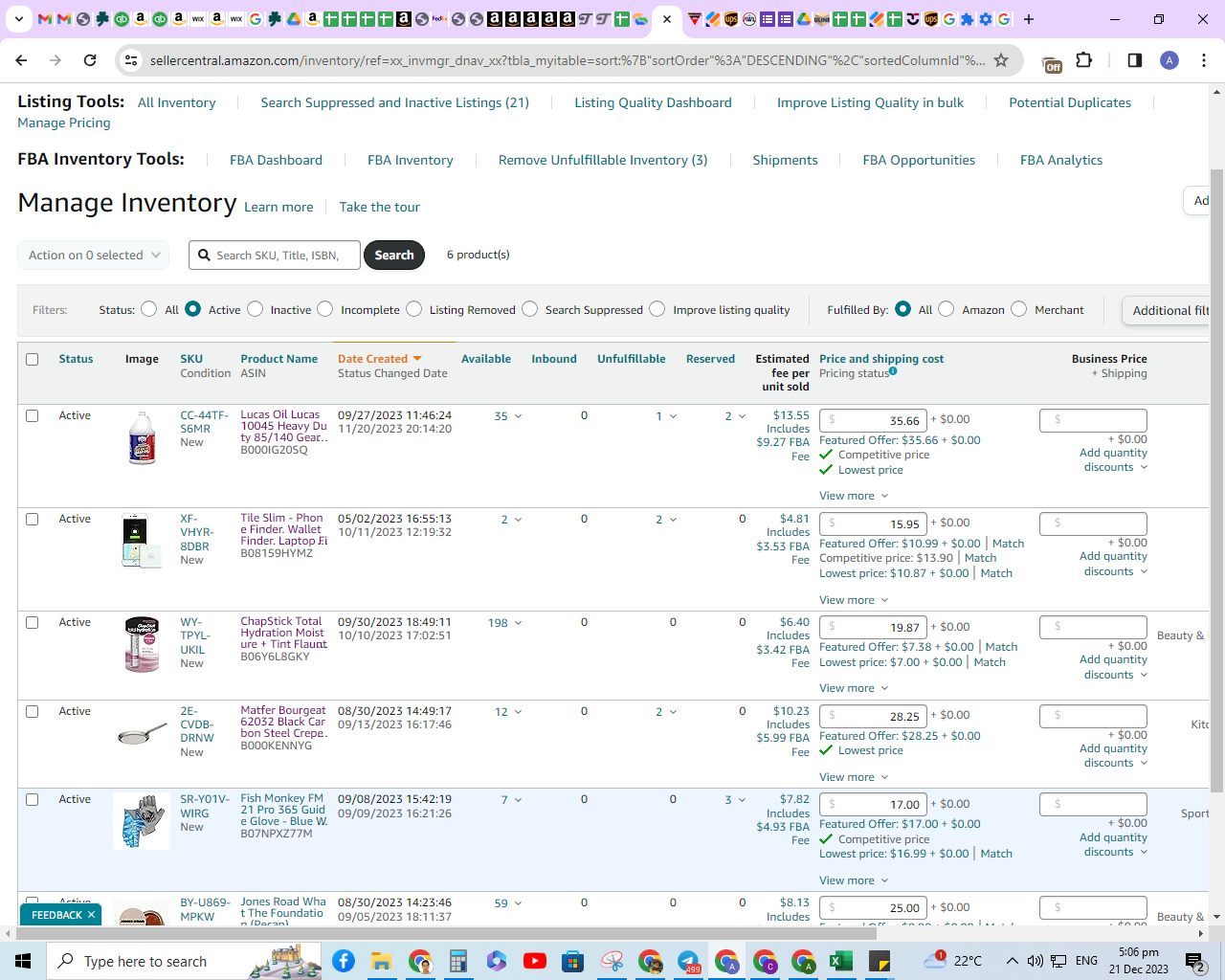Filter by Amazon fulfilled radio button

[x=946, y=309]
